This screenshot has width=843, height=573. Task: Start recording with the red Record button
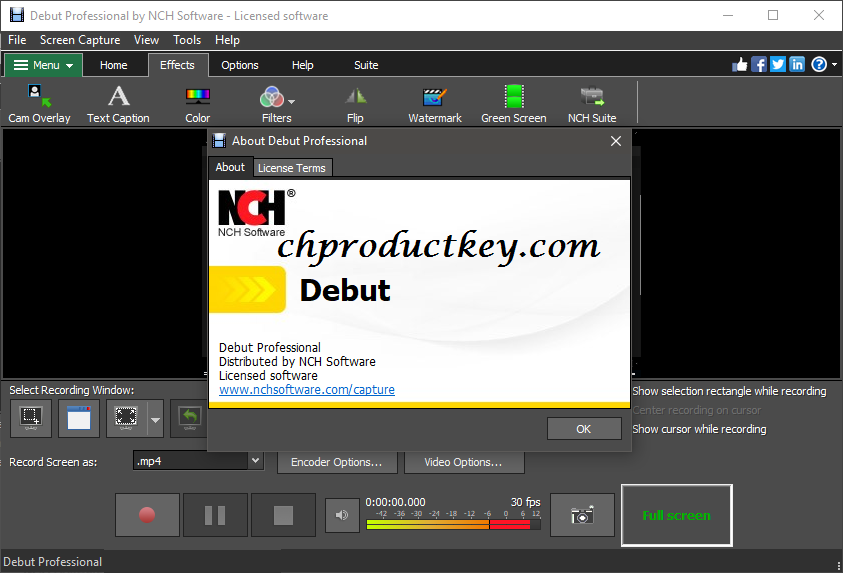point(147,515)
